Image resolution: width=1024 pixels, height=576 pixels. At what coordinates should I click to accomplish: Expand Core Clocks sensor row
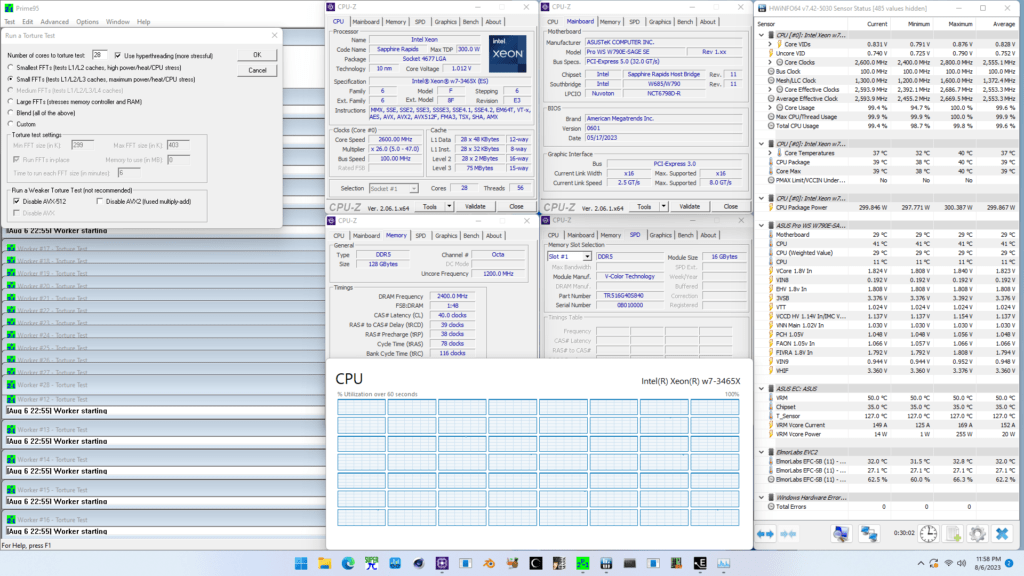pyautogui.click(x=770, y=63)
